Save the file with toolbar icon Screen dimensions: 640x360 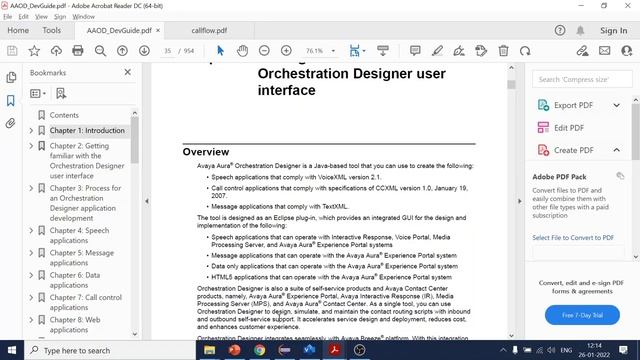click(12, 51)
